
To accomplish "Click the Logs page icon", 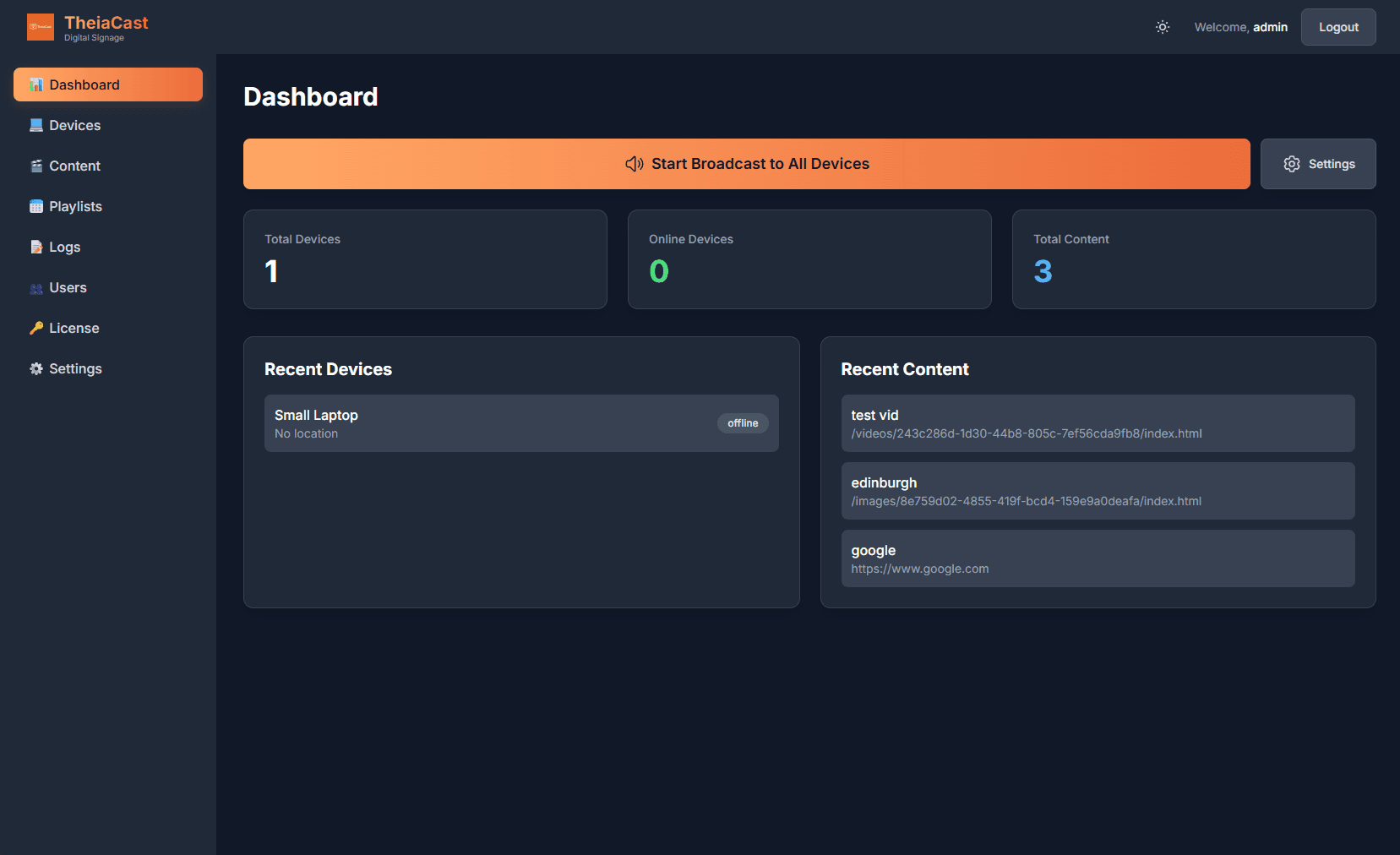I will 35,247.
